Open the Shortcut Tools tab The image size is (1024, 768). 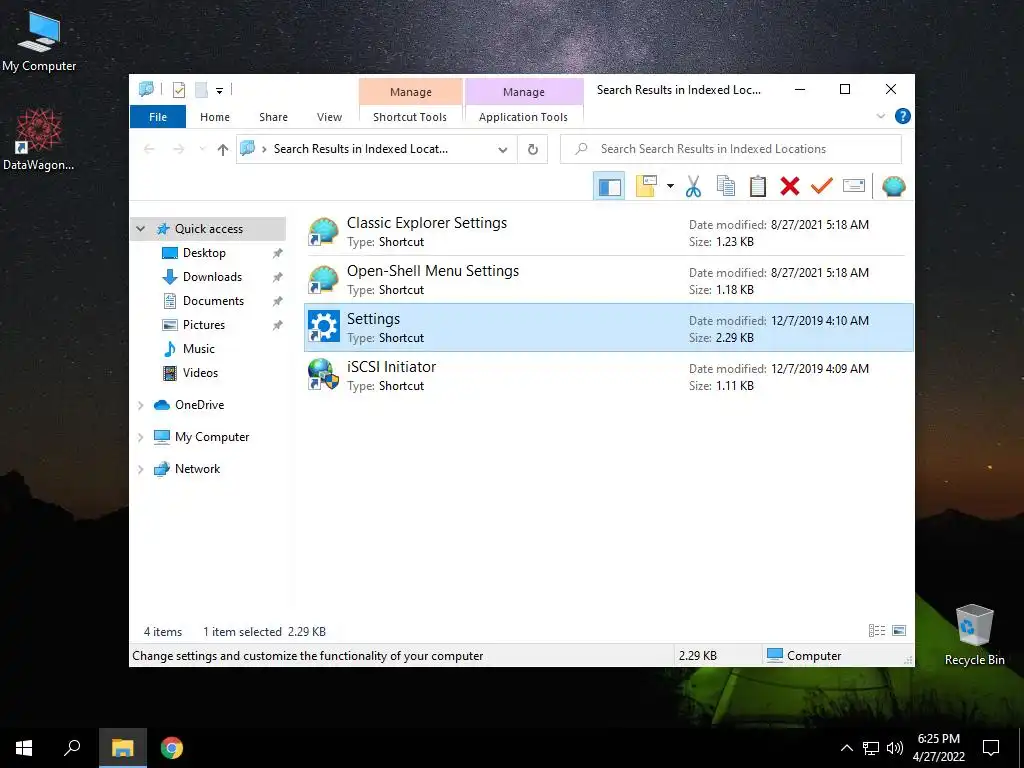pos(410,117)
